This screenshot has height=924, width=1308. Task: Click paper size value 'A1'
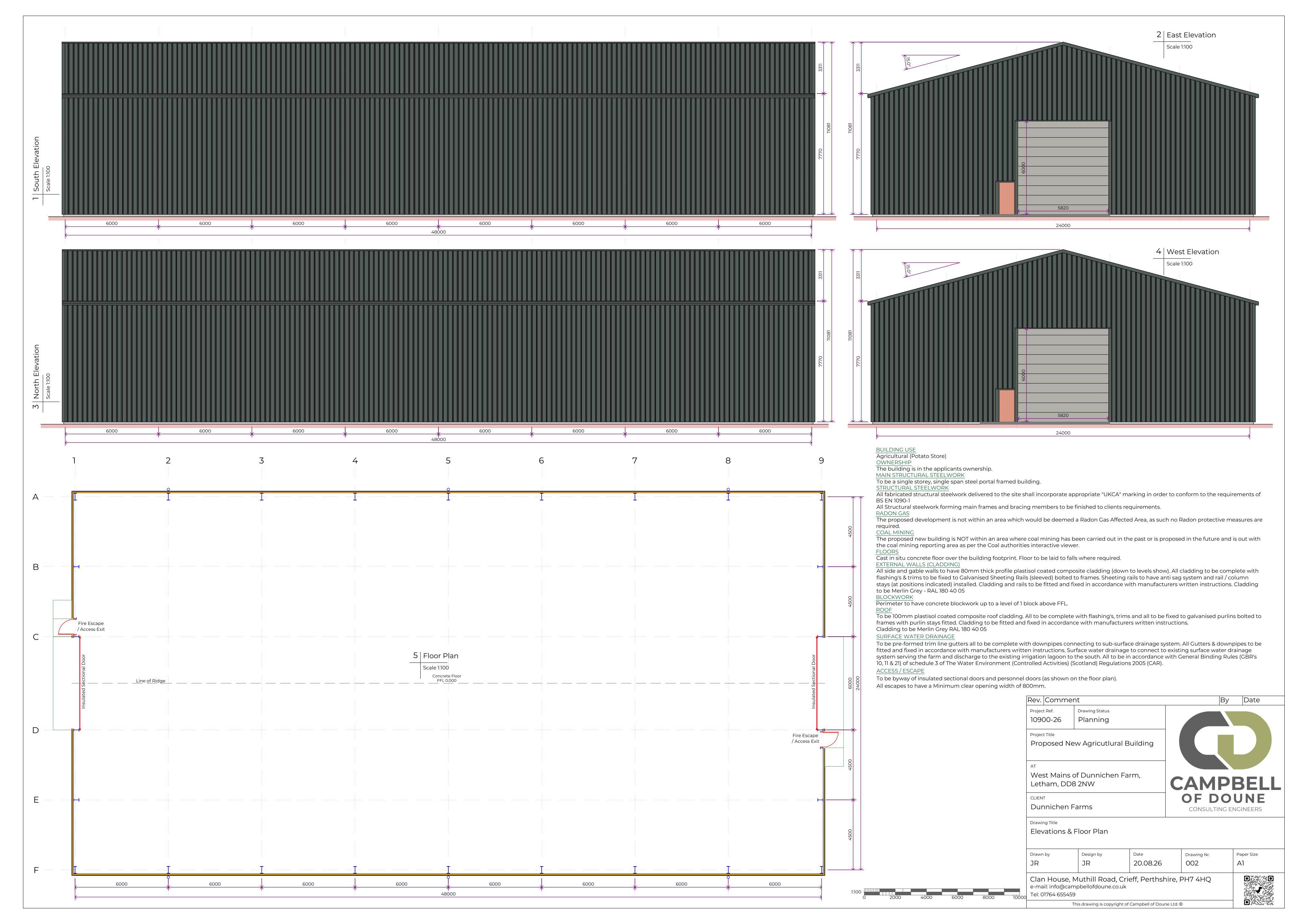[x=1240, y=864]
